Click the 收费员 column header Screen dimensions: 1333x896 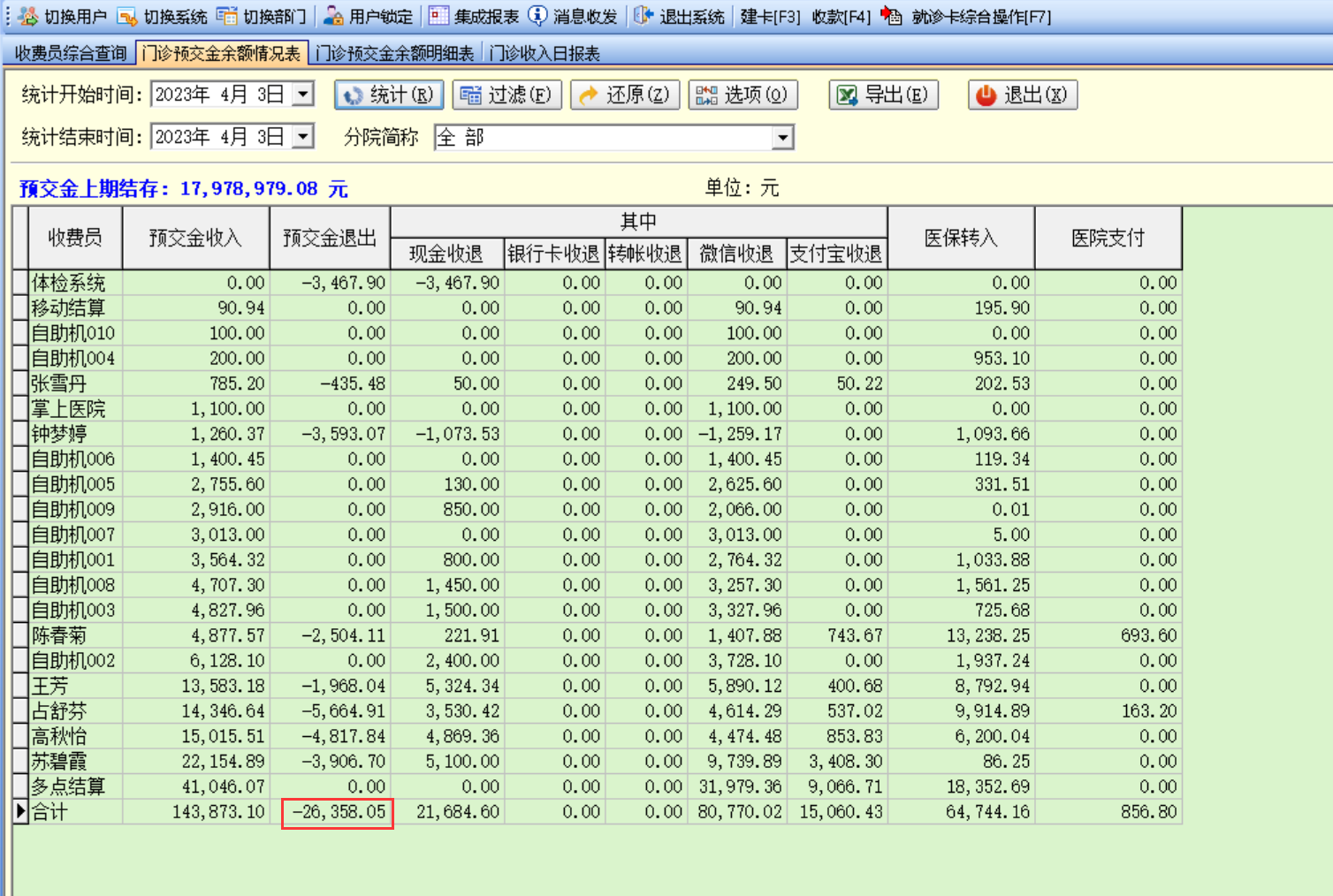pyautogui.click(x=75, y=238)
